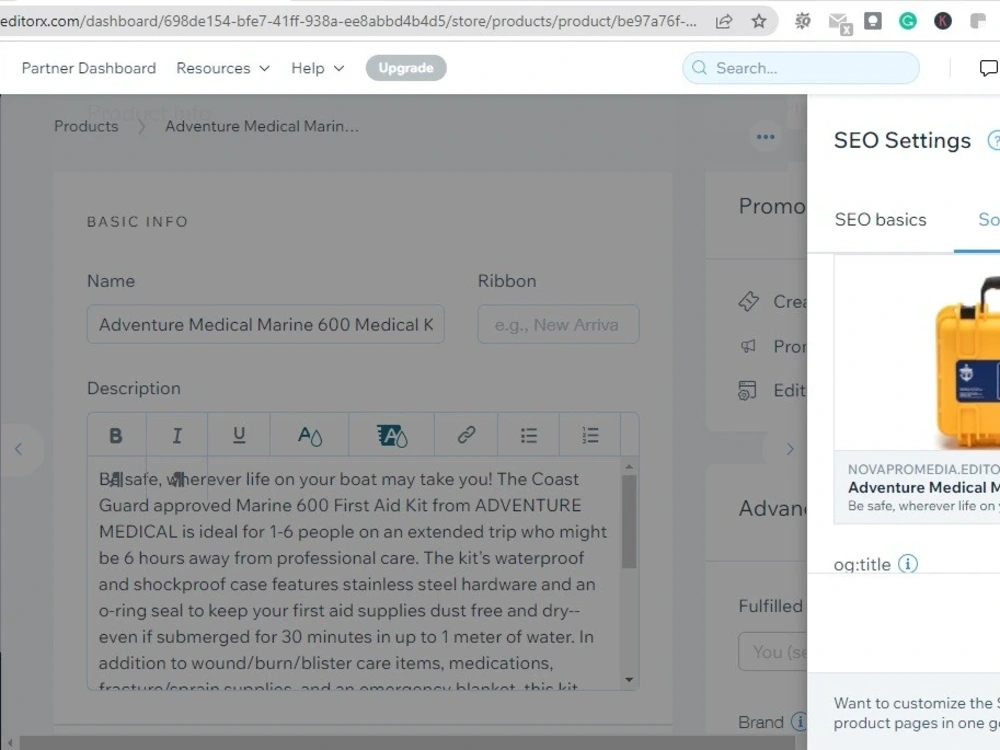Open the K profile avatar icon
This screenshot has width=1000, height=750.
click(943, 22)
